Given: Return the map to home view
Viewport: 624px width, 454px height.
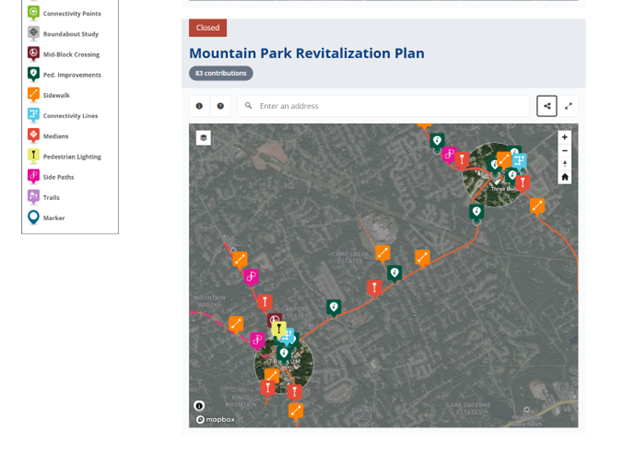Looking at the screenshot, I should coord(565,177).
